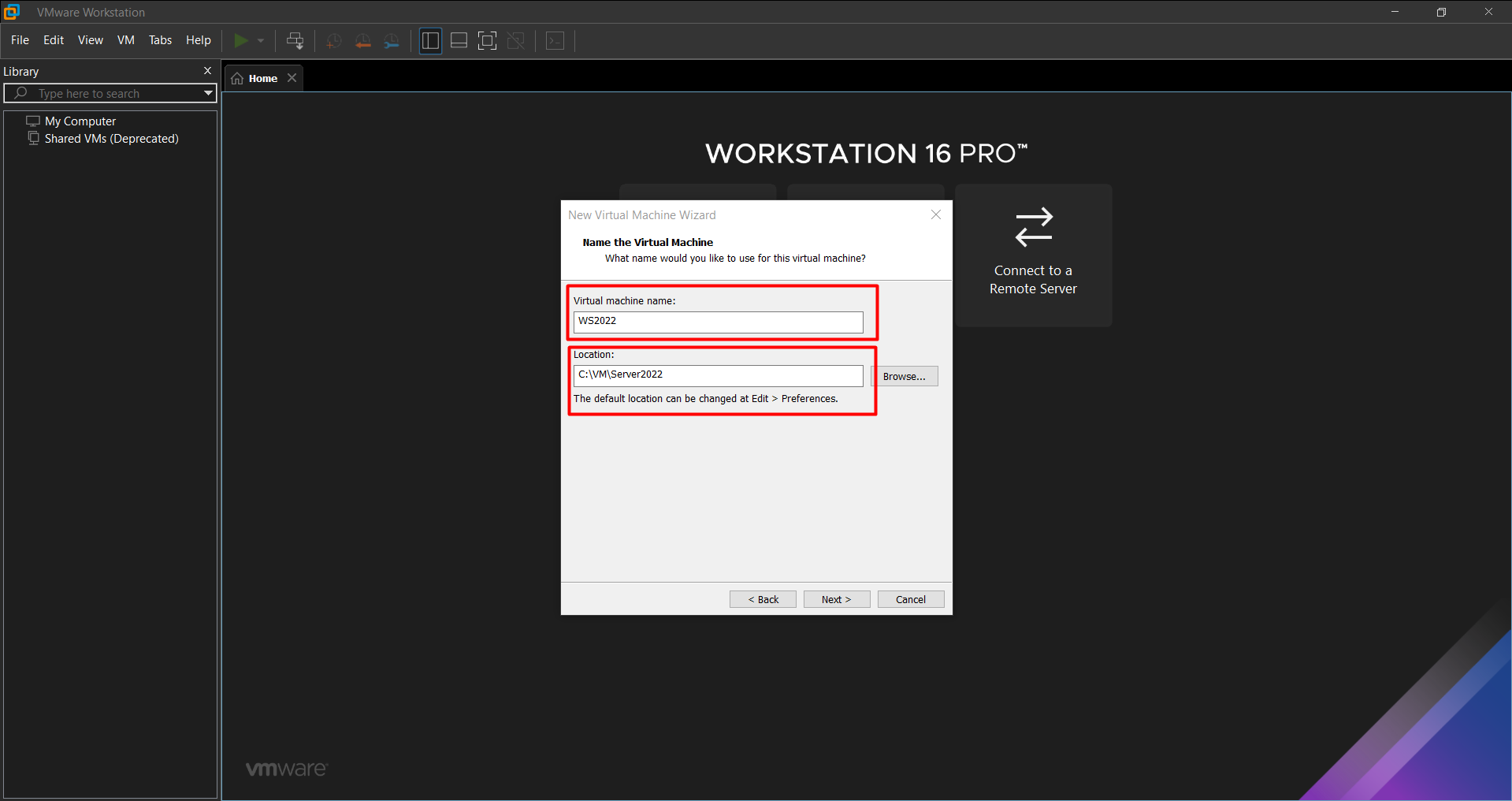Click the green Power On play icon
The width and height of the screenshot is (1512, 801).
(x=241, y=40)
